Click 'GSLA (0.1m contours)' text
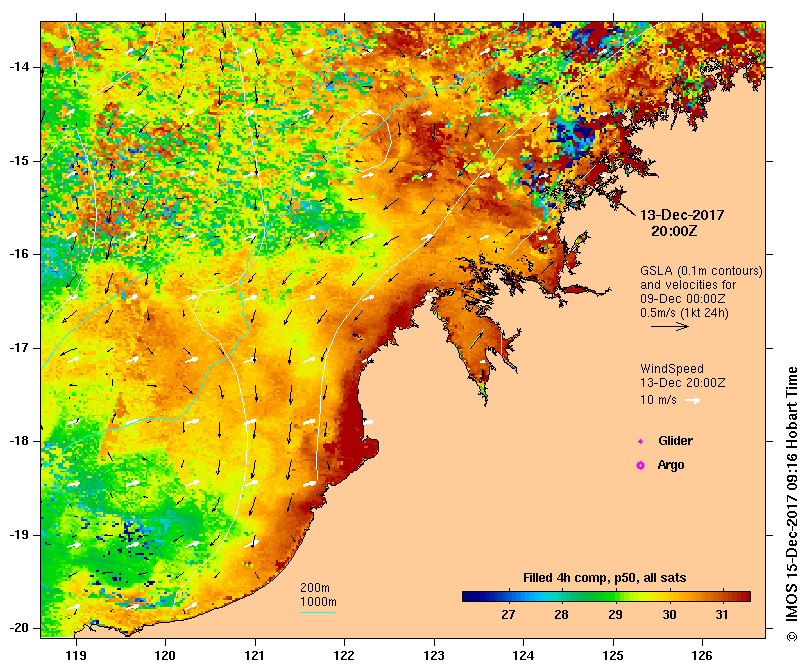 pos(701,271)
